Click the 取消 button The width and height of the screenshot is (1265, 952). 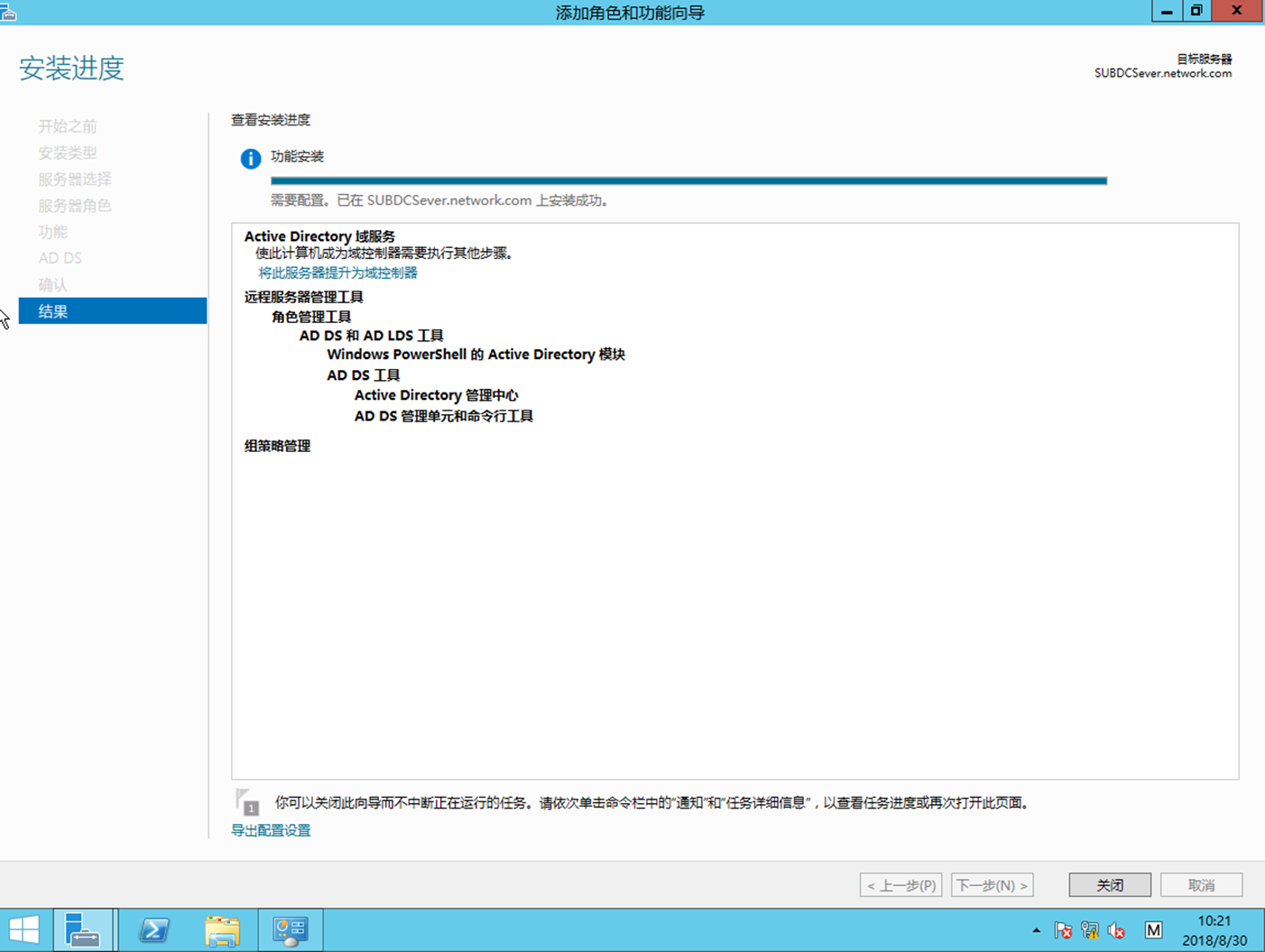[x=1201, y=885]
